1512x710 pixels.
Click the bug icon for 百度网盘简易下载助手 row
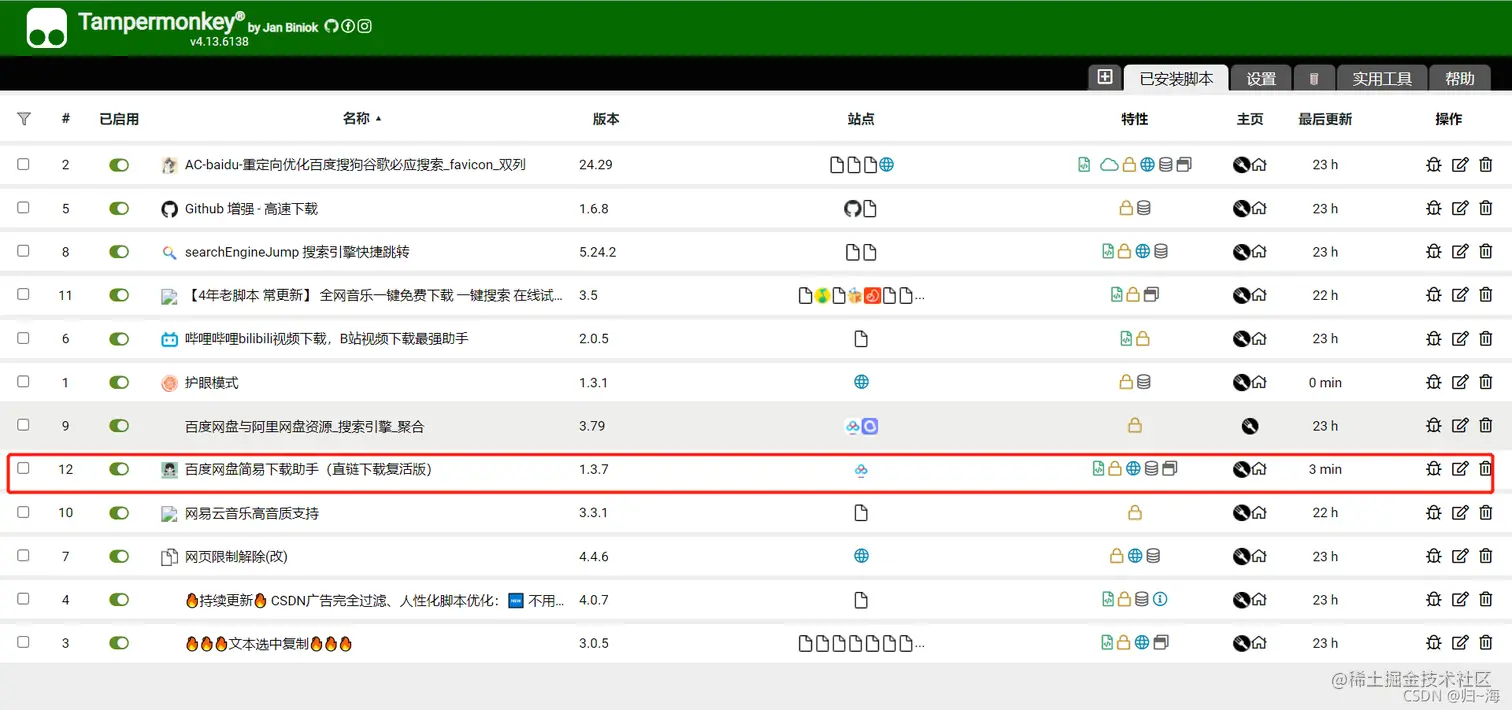coord(1433,469)
